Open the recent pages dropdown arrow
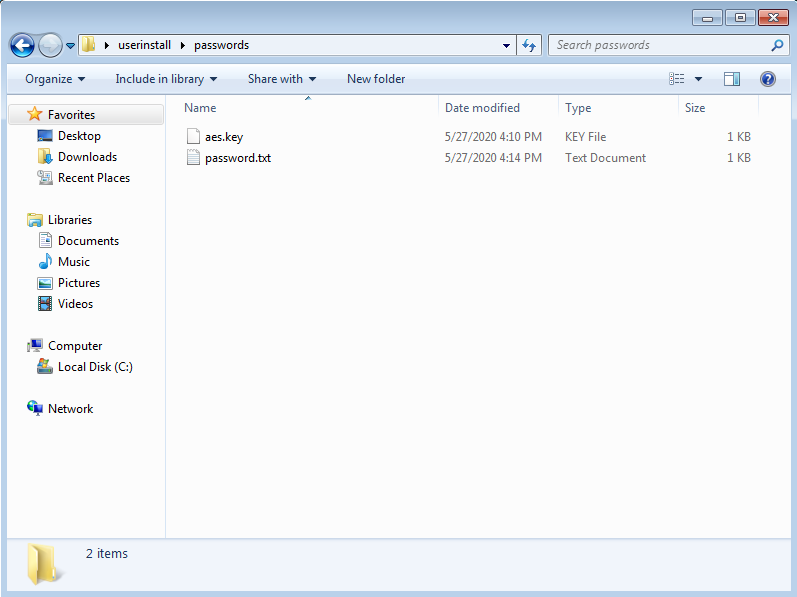 (71, 46)
